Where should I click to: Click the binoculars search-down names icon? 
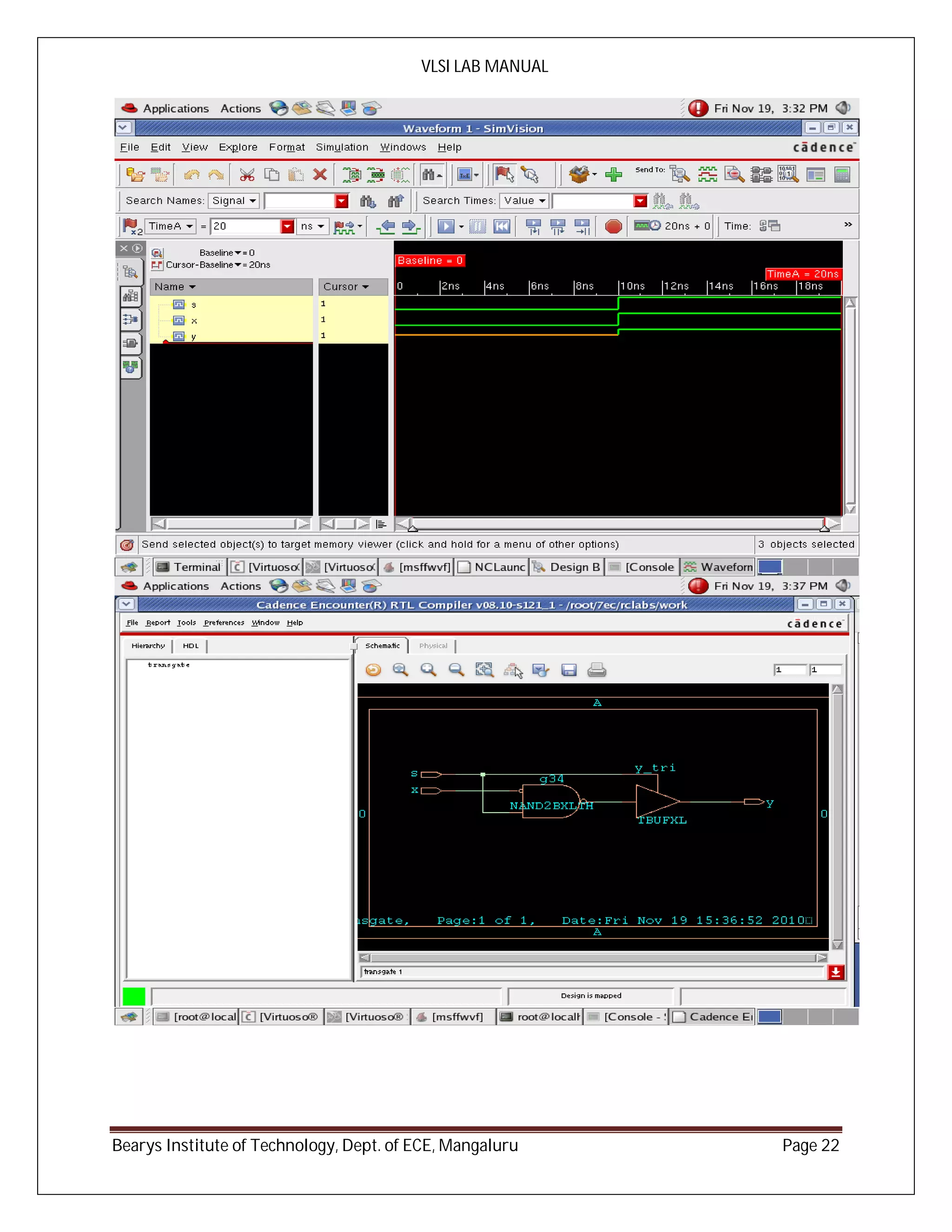click(368, 201)
